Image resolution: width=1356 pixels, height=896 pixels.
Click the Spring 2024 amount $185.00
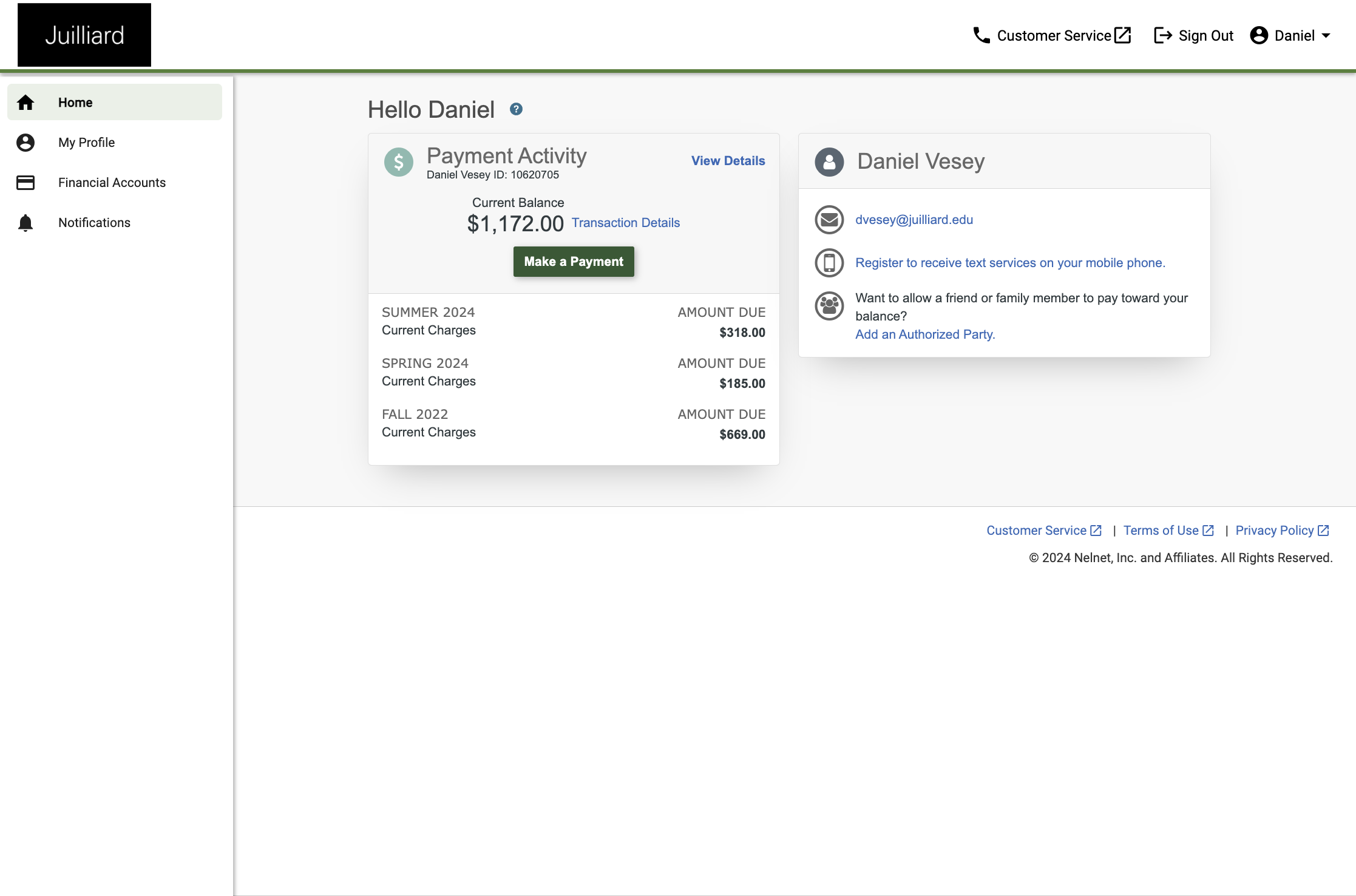tap(742, 384)
